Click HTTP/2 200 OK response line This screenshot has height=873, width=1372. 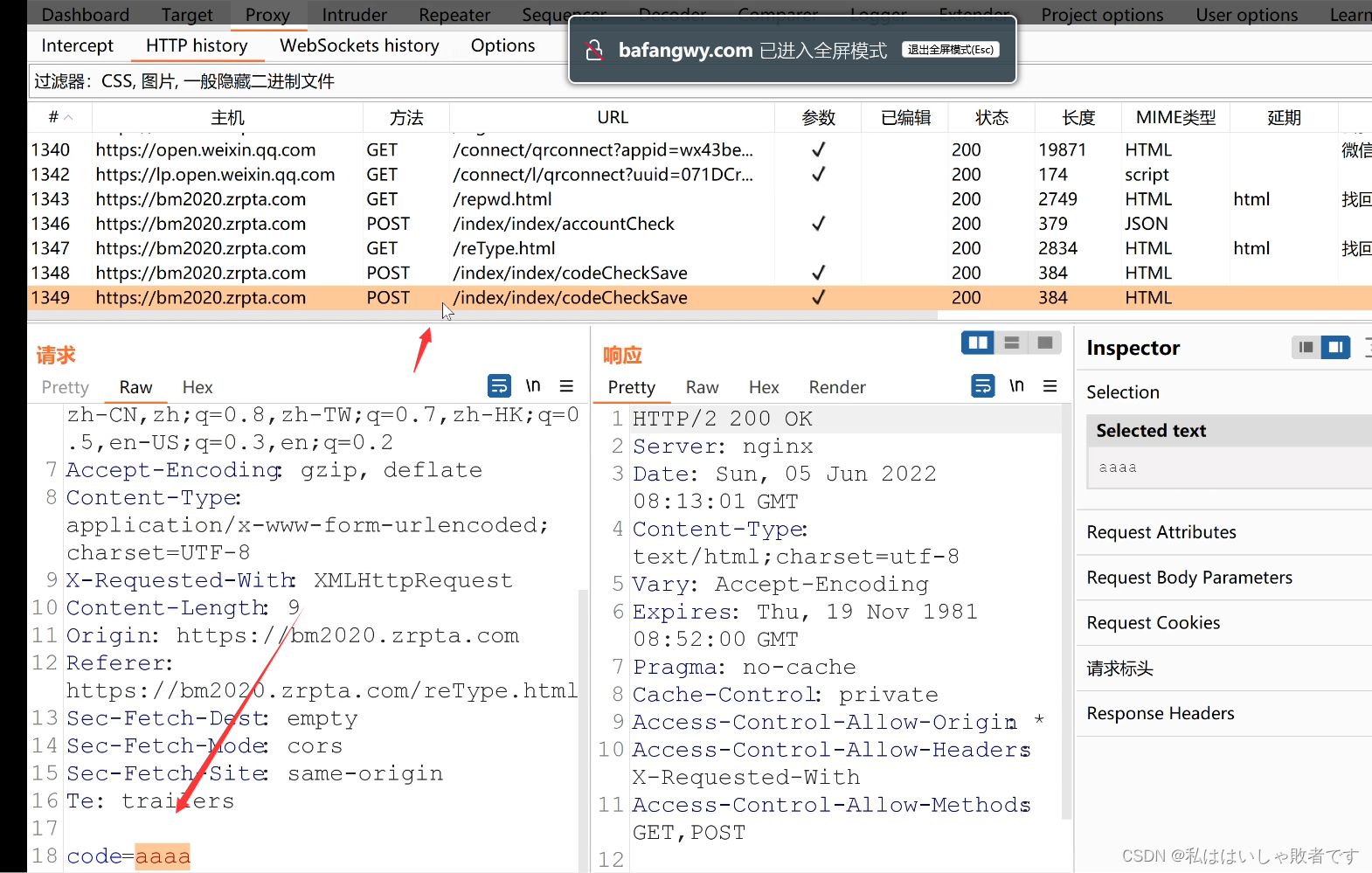point(723,419)
